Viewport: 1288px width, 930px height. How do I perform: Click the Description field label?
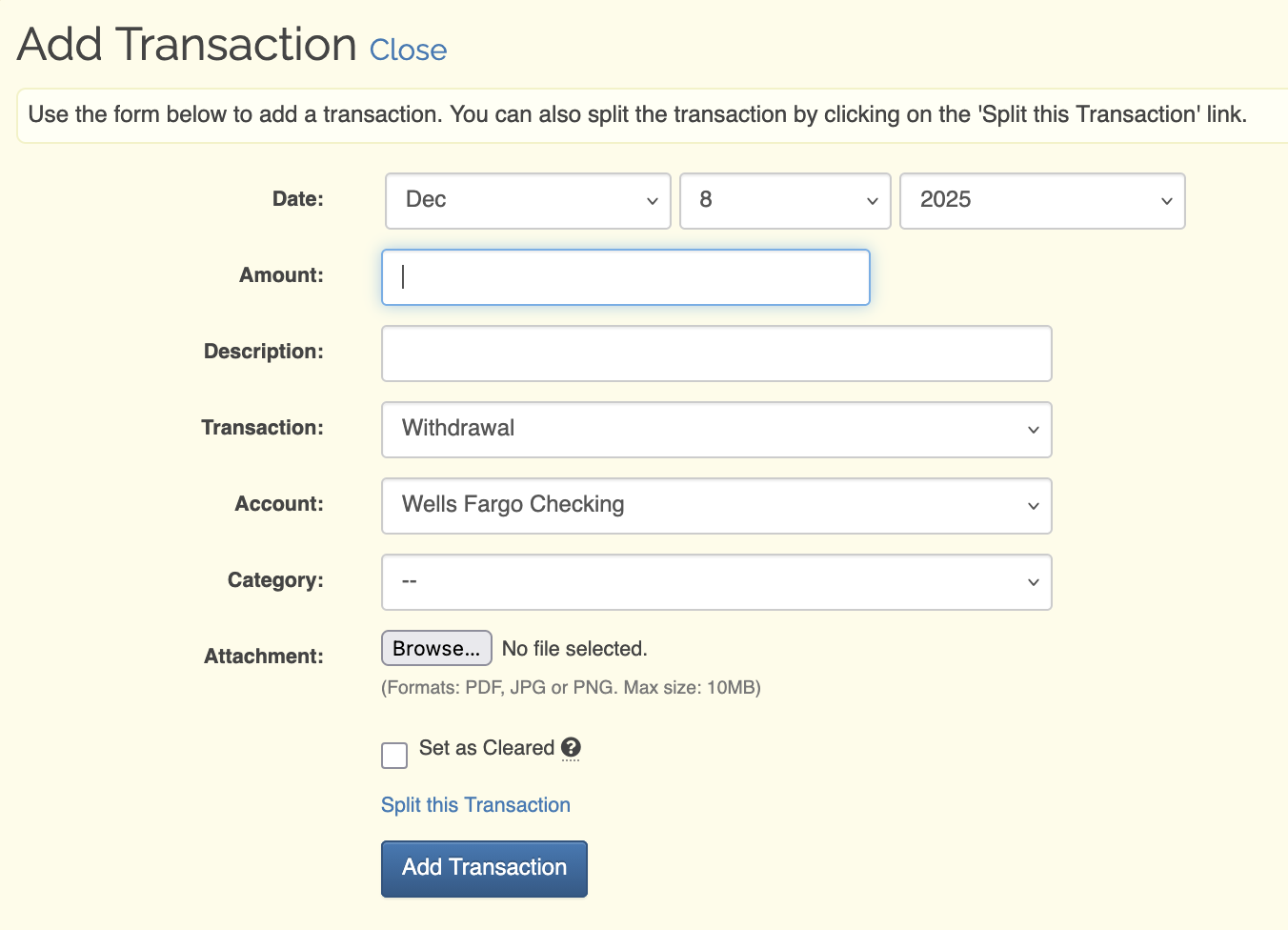263,352
